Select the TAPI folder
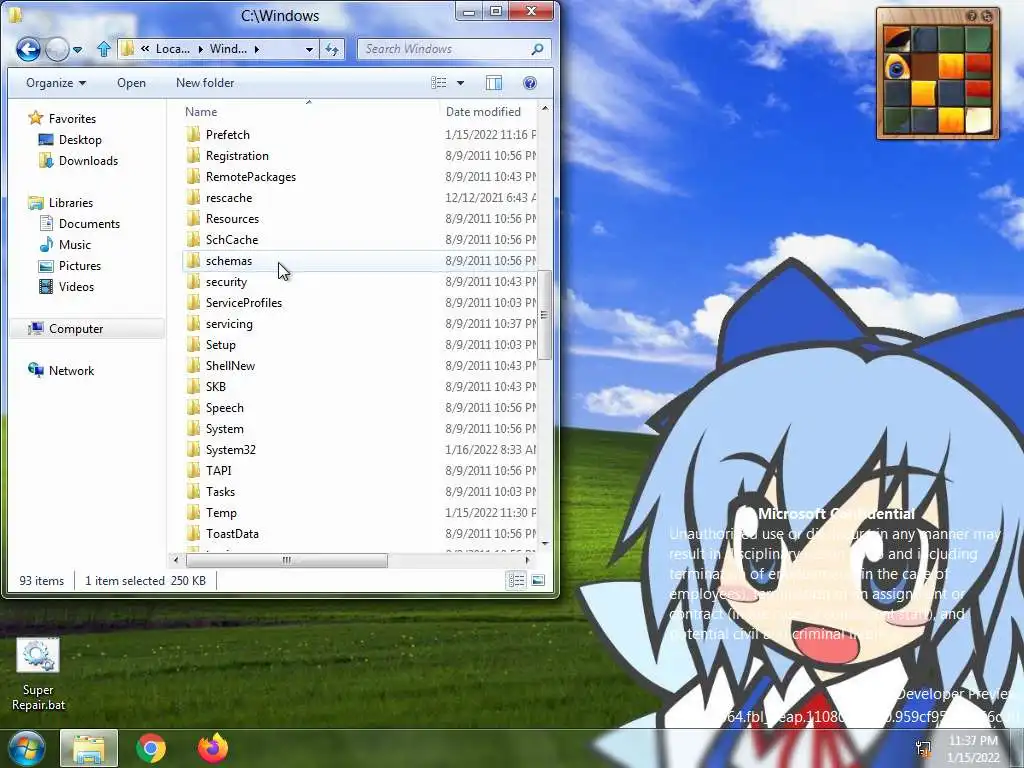This screenshot has height=768, width=1024. pos(359,470)
